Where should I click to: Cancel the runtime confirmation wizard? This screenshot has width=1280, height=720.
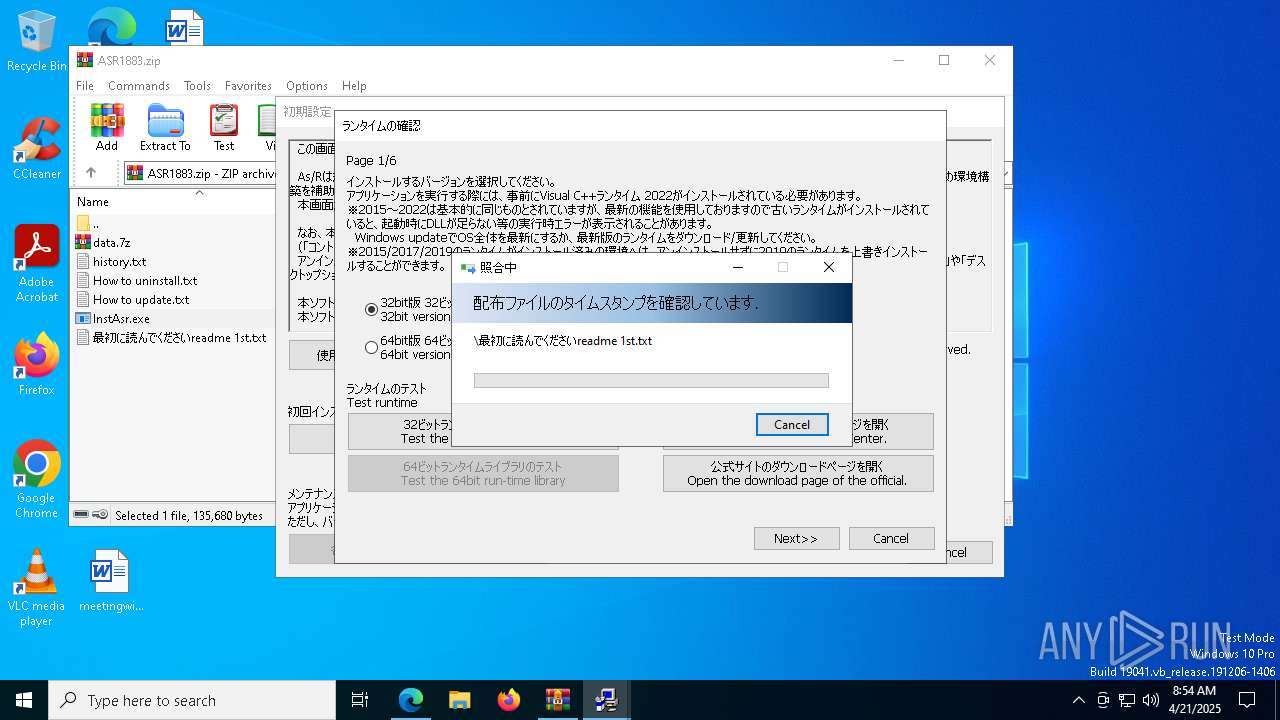[891, 538]
